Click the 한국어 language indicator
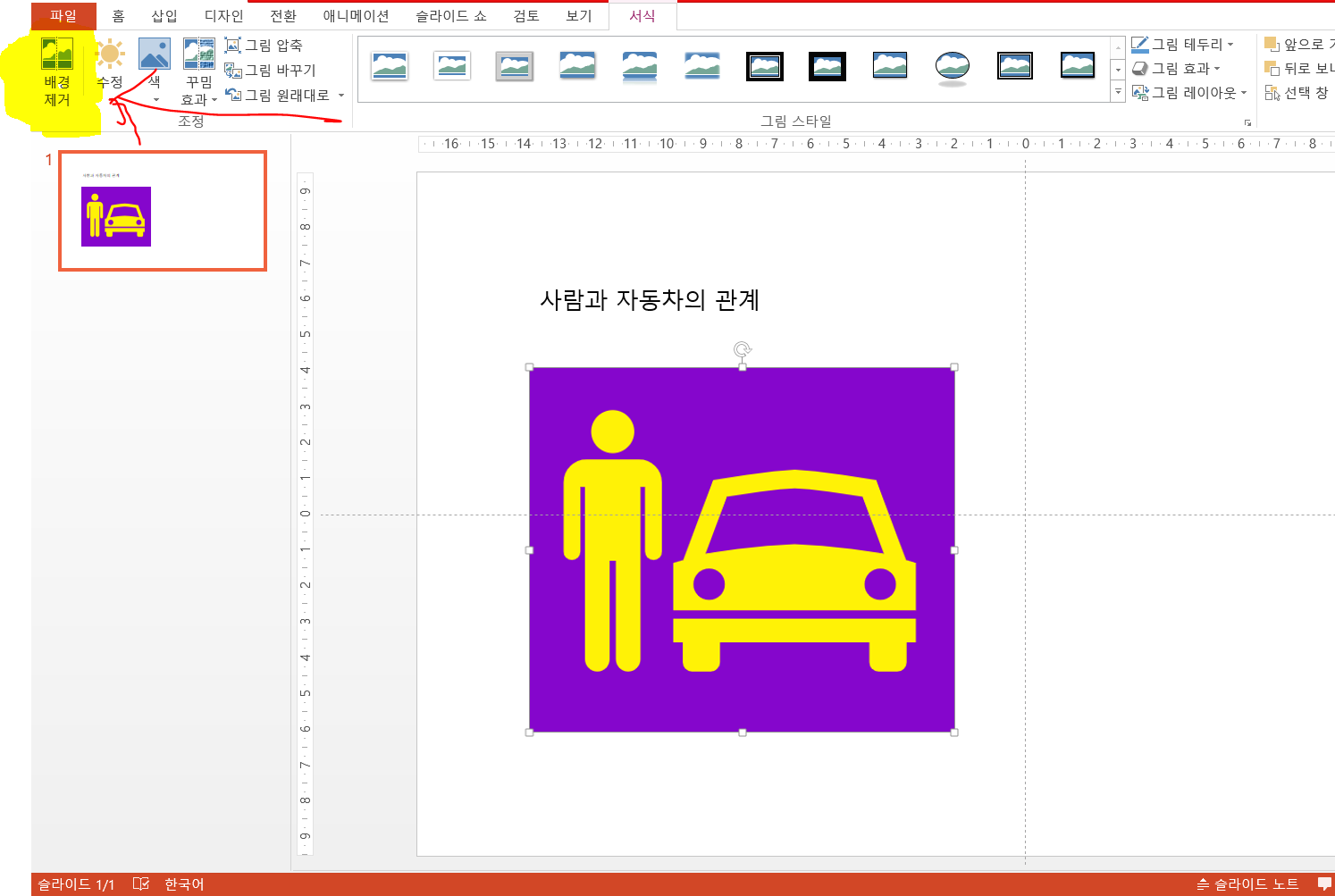 184,883
